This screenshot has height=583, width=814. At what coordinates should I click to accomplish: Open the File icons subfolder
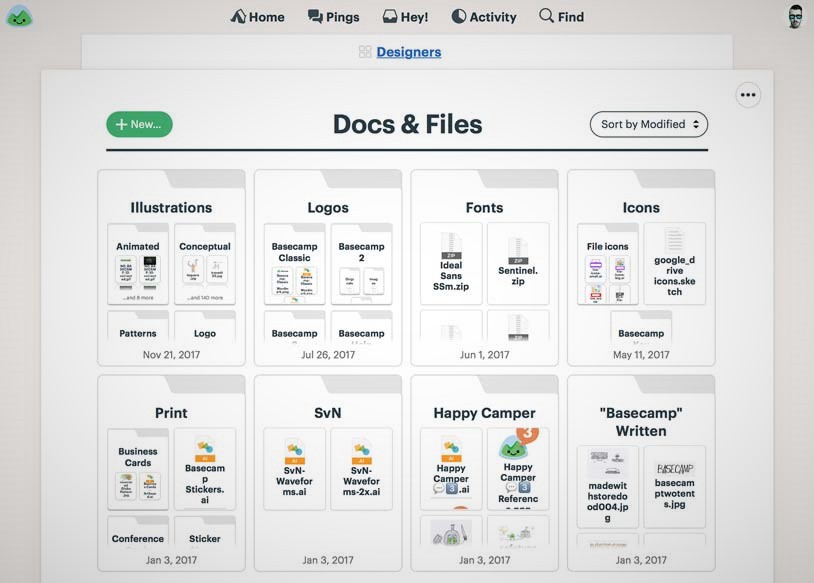[608, 264]
